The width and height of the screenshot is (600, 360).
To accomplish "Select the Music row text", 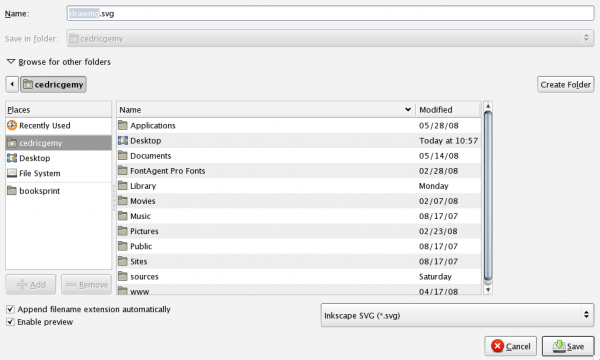I will pos(140,216).
